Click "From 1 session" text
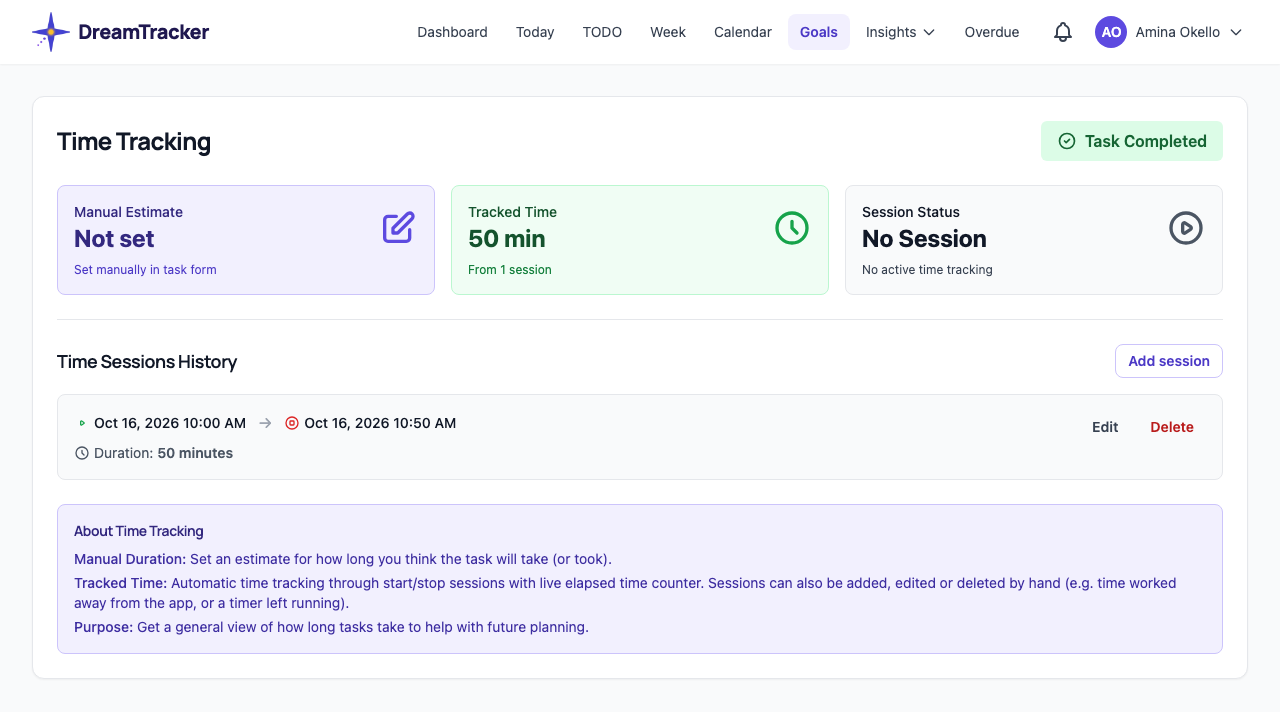1280x712 pixels. tap(510, 270)
